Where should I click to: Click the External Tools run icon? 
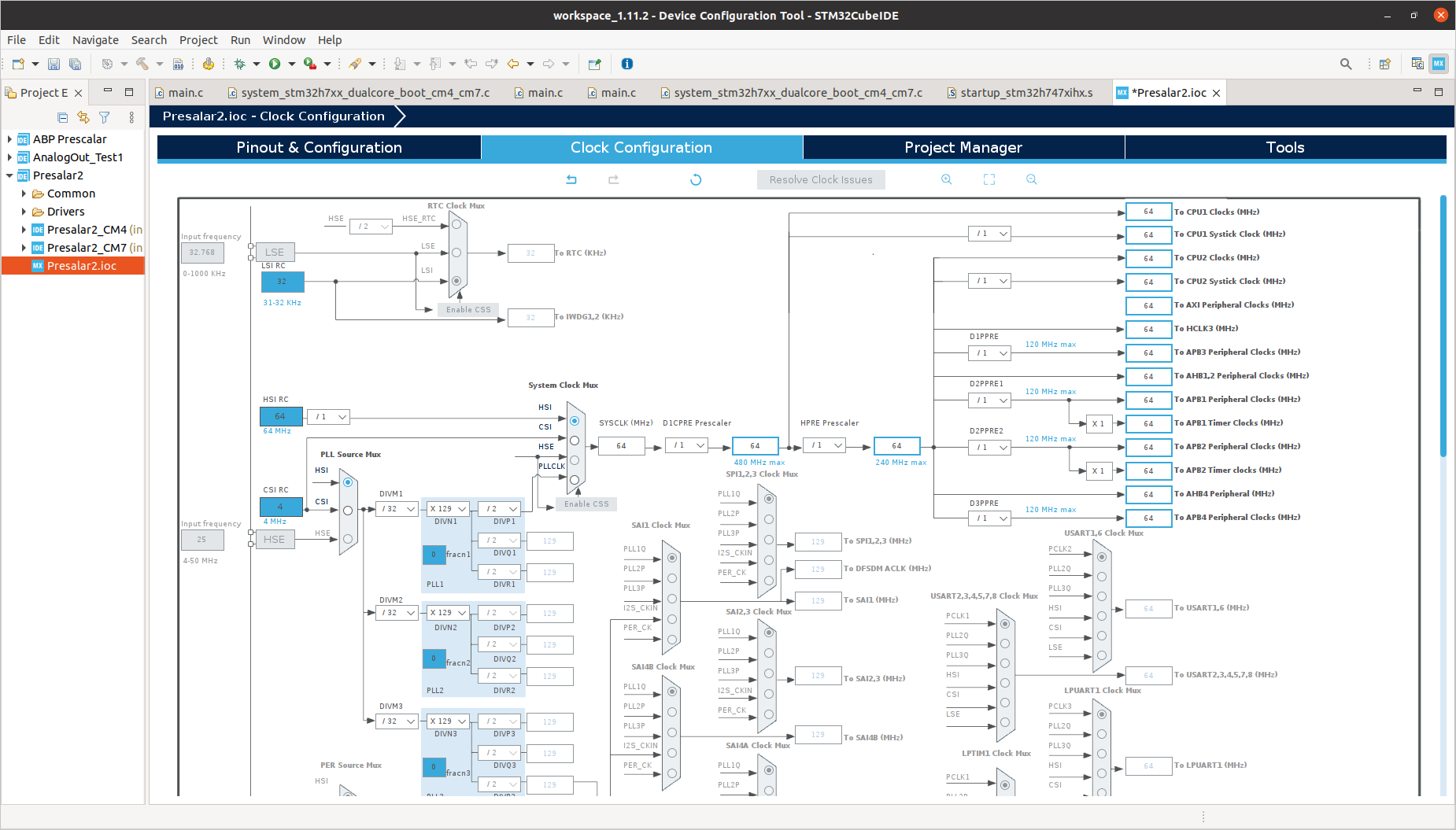(310, 64)
